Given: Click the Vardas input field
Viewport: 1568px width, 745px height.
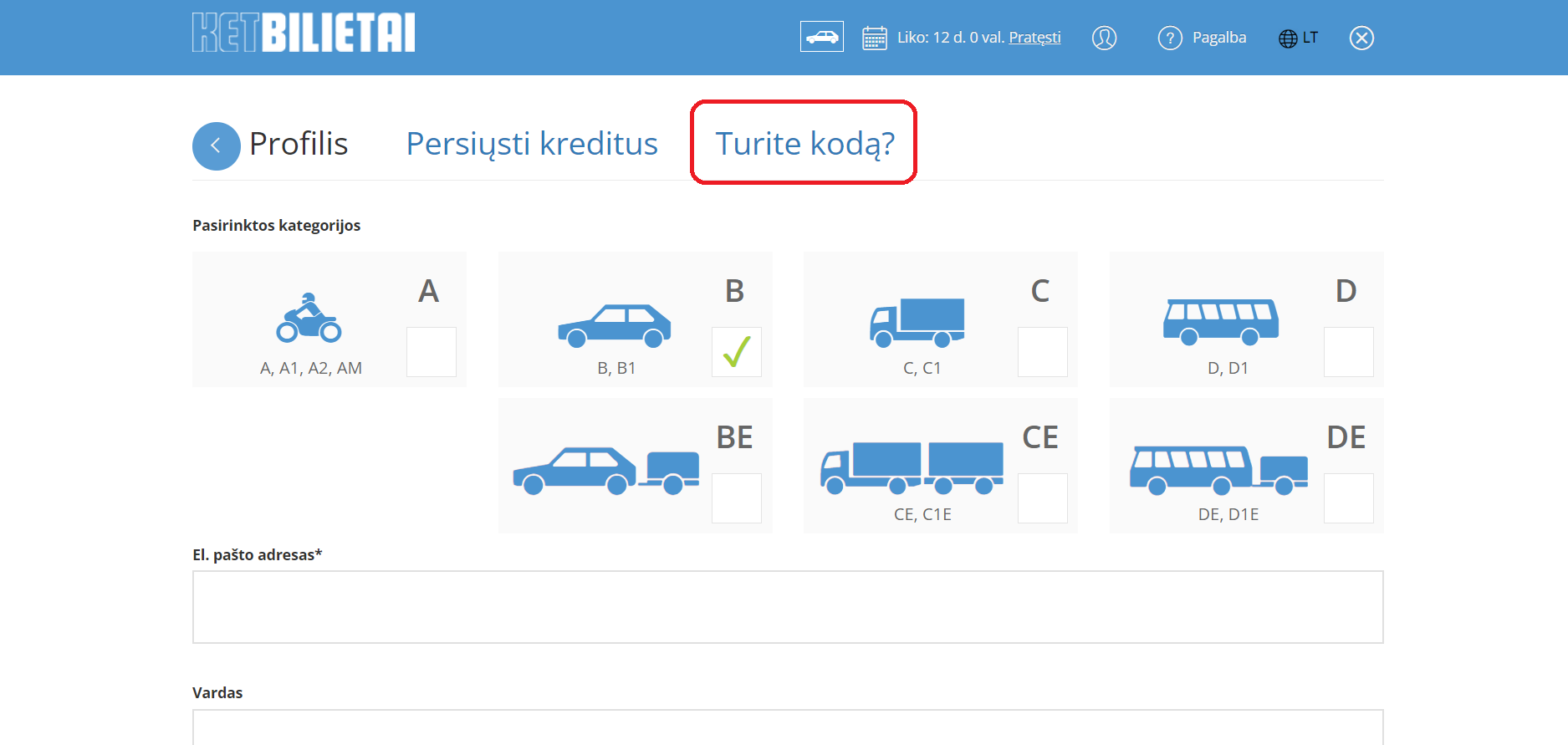Looking at the screenshot, I should pos(788,727).
